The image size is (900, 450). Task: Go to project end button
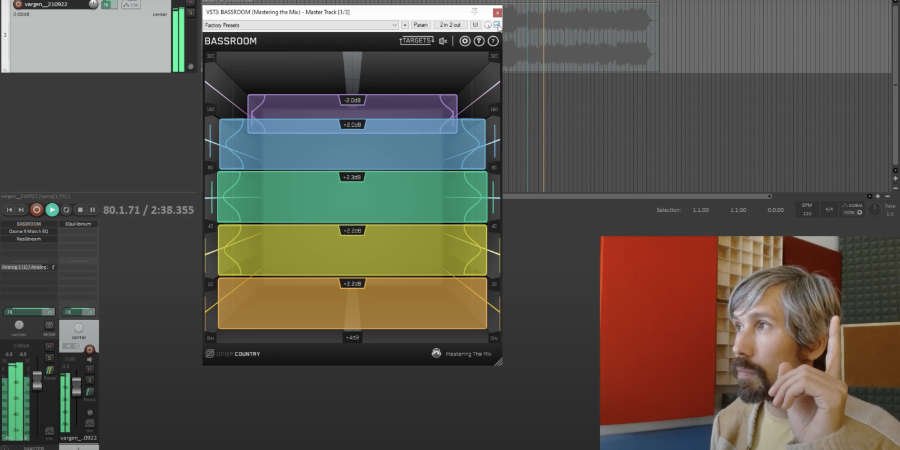[x=21, y=210]
